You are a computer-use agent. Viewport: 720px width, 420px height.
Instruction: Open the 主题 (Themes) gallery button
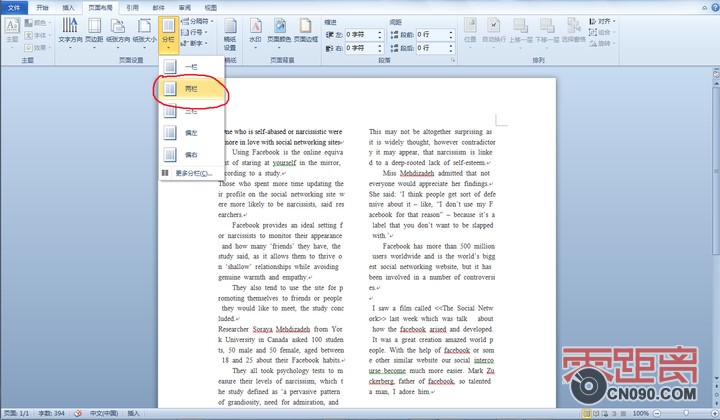[12, 32]
